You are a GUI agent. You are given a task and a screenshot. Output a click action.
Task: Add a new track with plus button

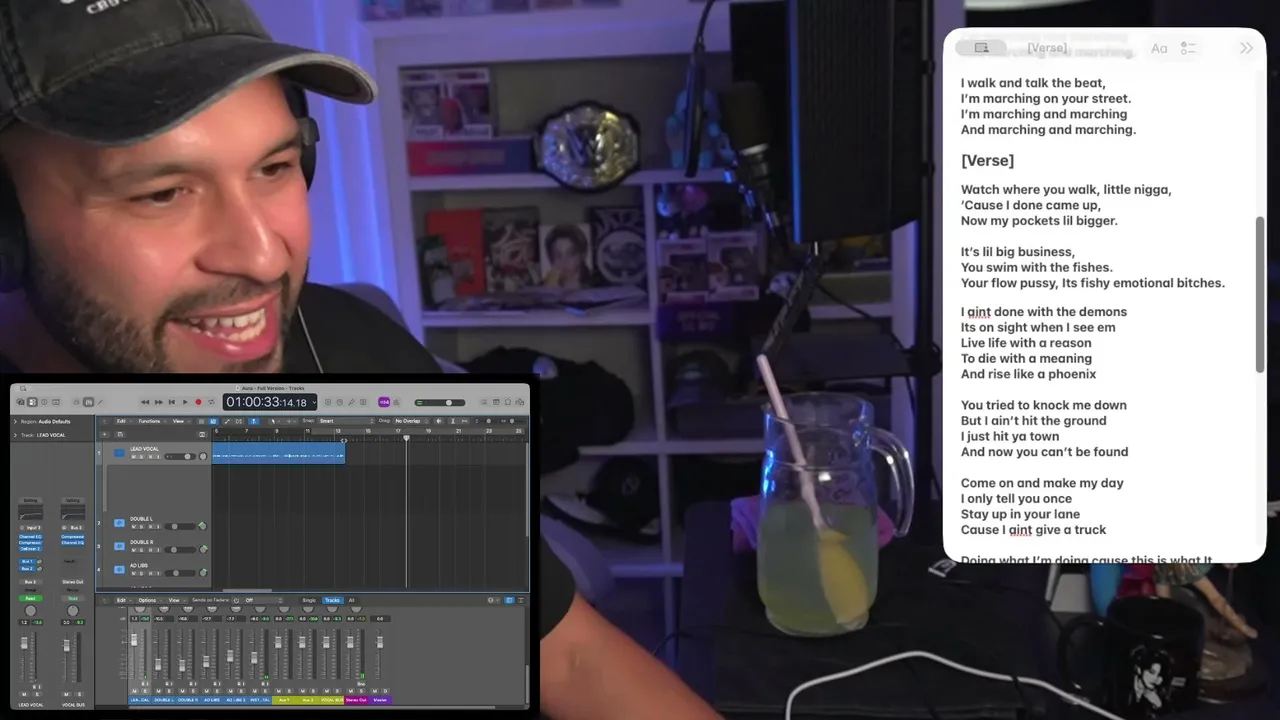pyautogui.click(x=103, y=434)
